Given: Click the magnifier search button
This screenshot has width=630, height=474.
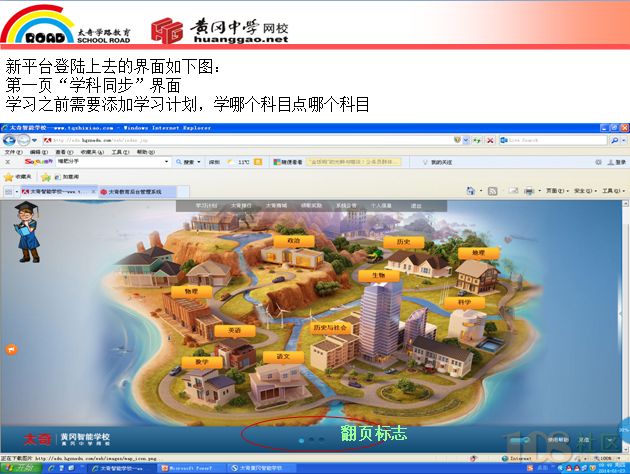Looking at the screenshot, I should point(614,140).
